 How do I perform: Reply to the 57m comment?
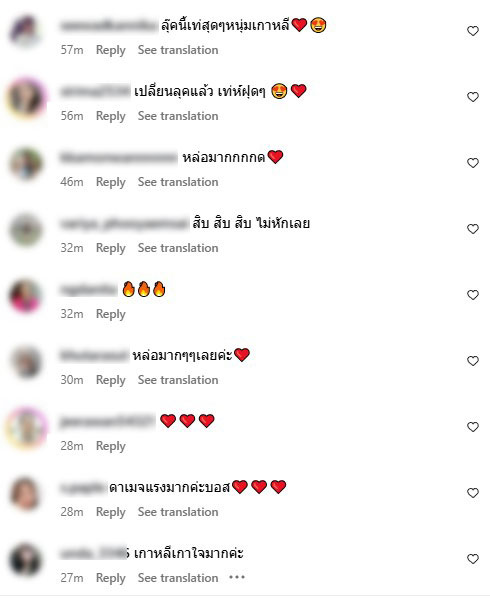110,50
